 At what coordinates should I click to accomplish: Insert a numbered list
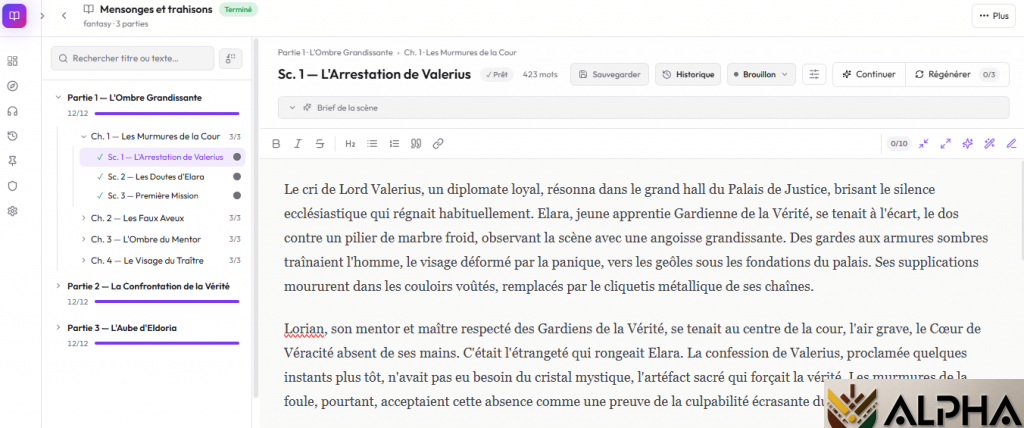pos(394,144)
